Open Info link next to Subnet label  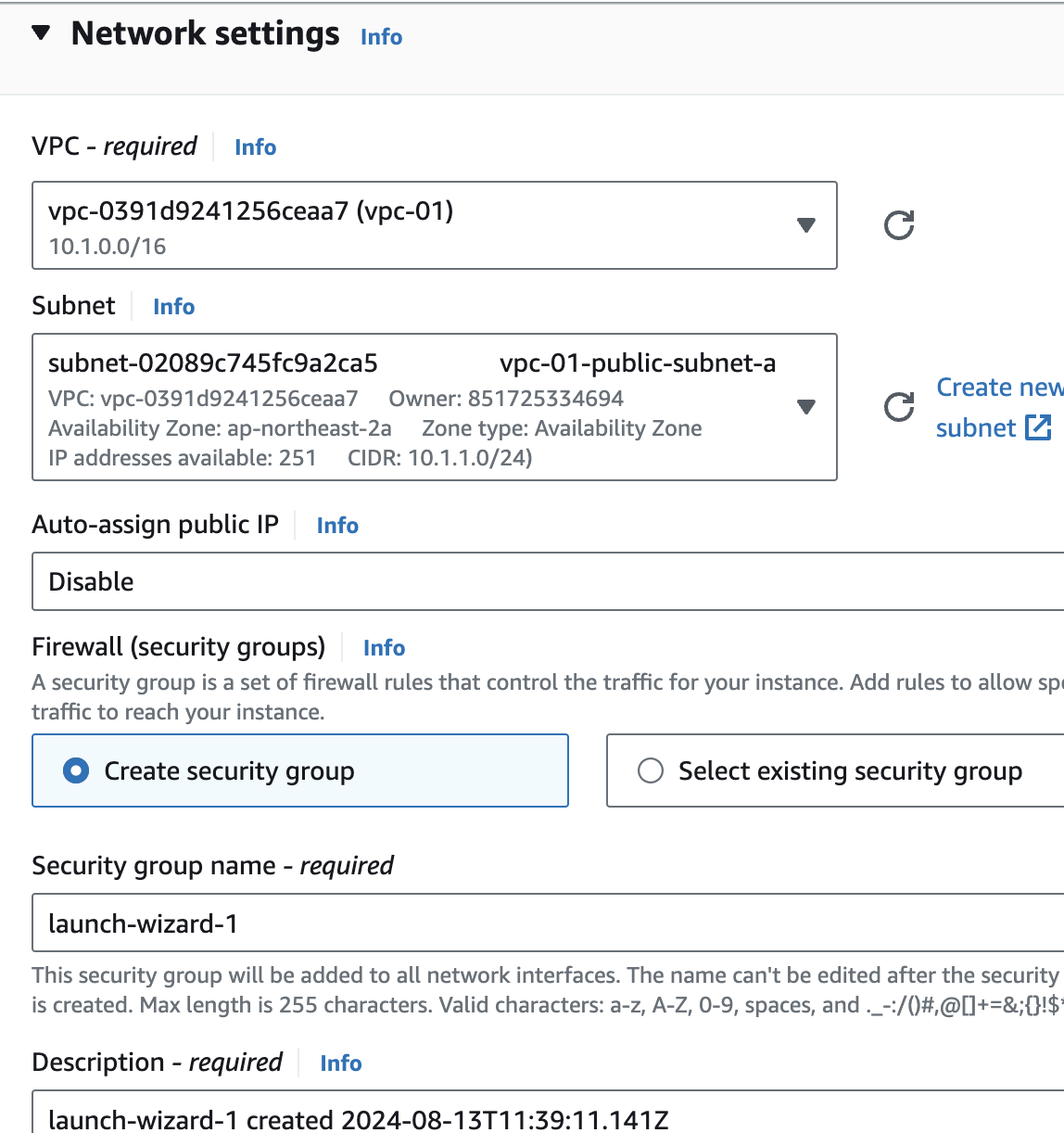[x=173, y=307]
